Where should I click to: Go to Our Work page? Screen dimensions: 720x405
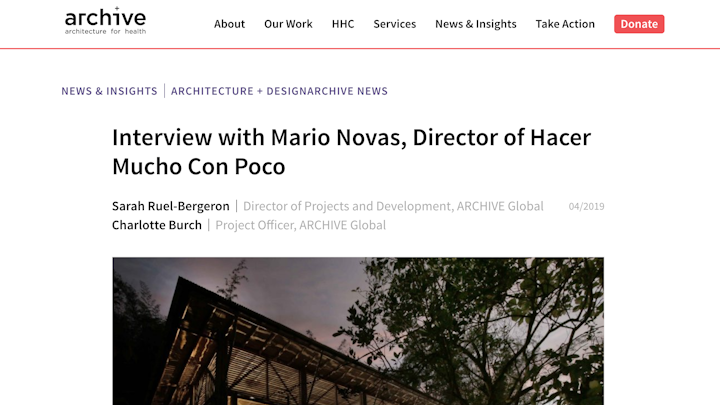tap(288, 24)
